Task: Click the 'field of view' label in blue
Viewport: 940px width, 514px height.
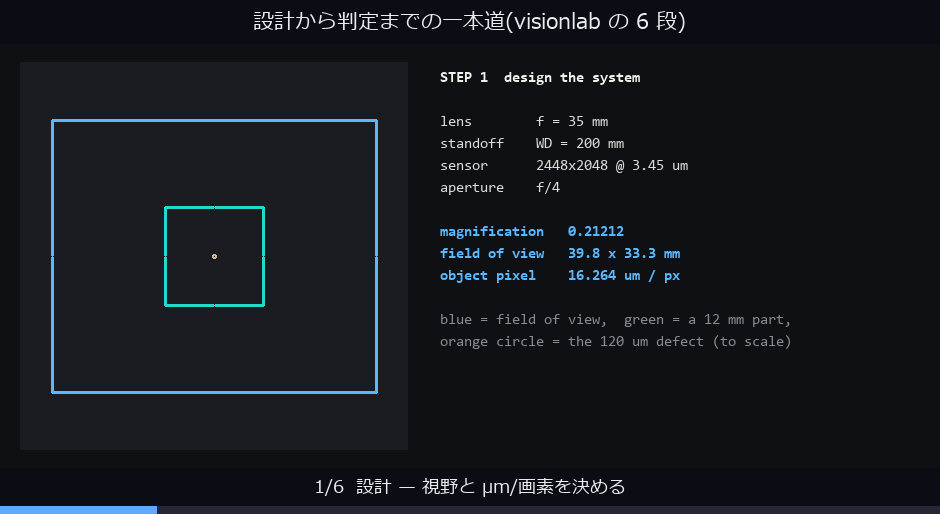Action: [492, 253]
